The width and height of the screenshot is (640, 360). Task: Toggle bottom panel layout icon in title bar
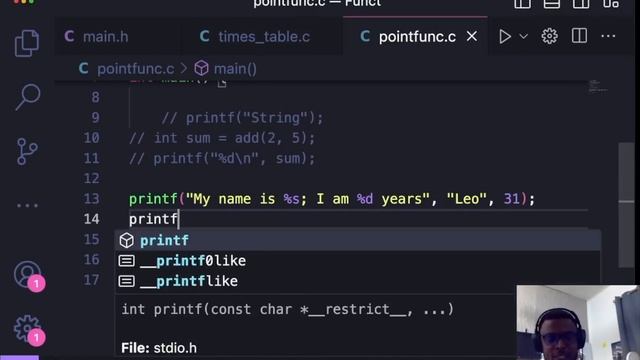pos(551,3)
